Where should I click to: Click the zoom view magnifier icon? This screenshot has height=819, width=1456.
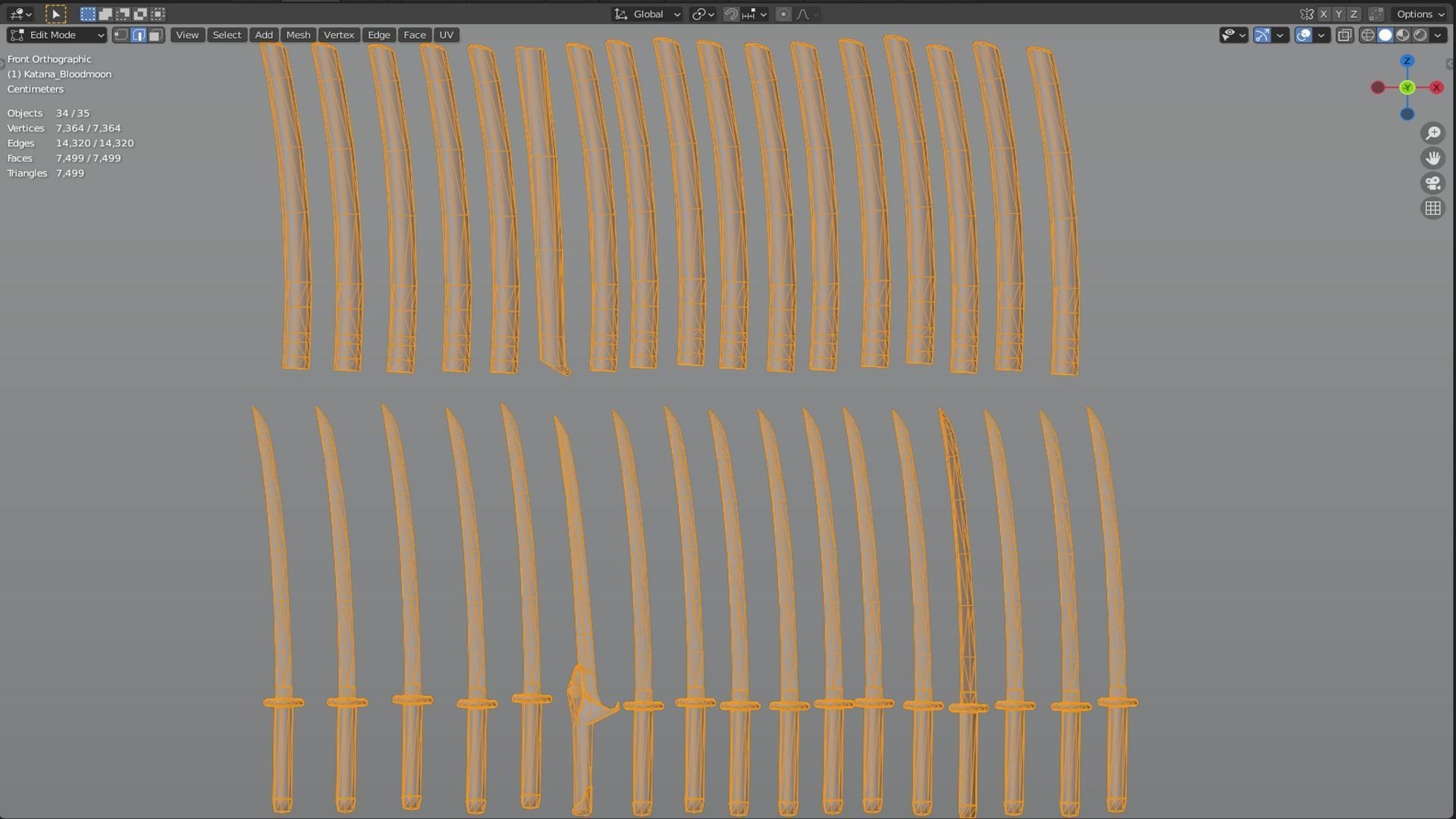point(1432,133)
